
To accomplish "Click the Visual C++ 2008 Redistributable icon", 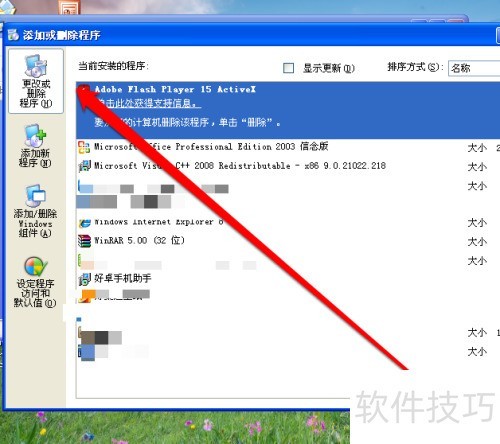I will point(84,166).
